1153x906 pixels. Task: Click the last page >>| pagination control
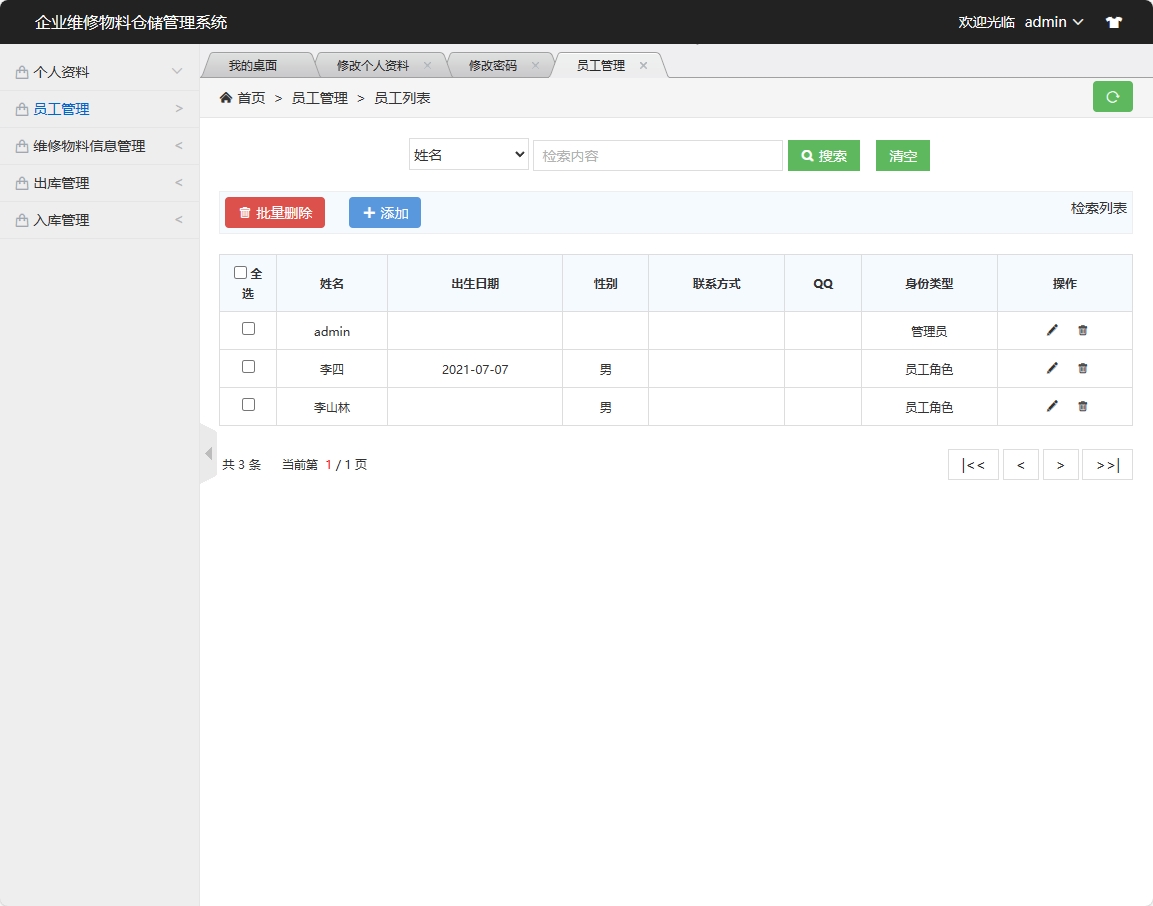tap(1107, 464)
